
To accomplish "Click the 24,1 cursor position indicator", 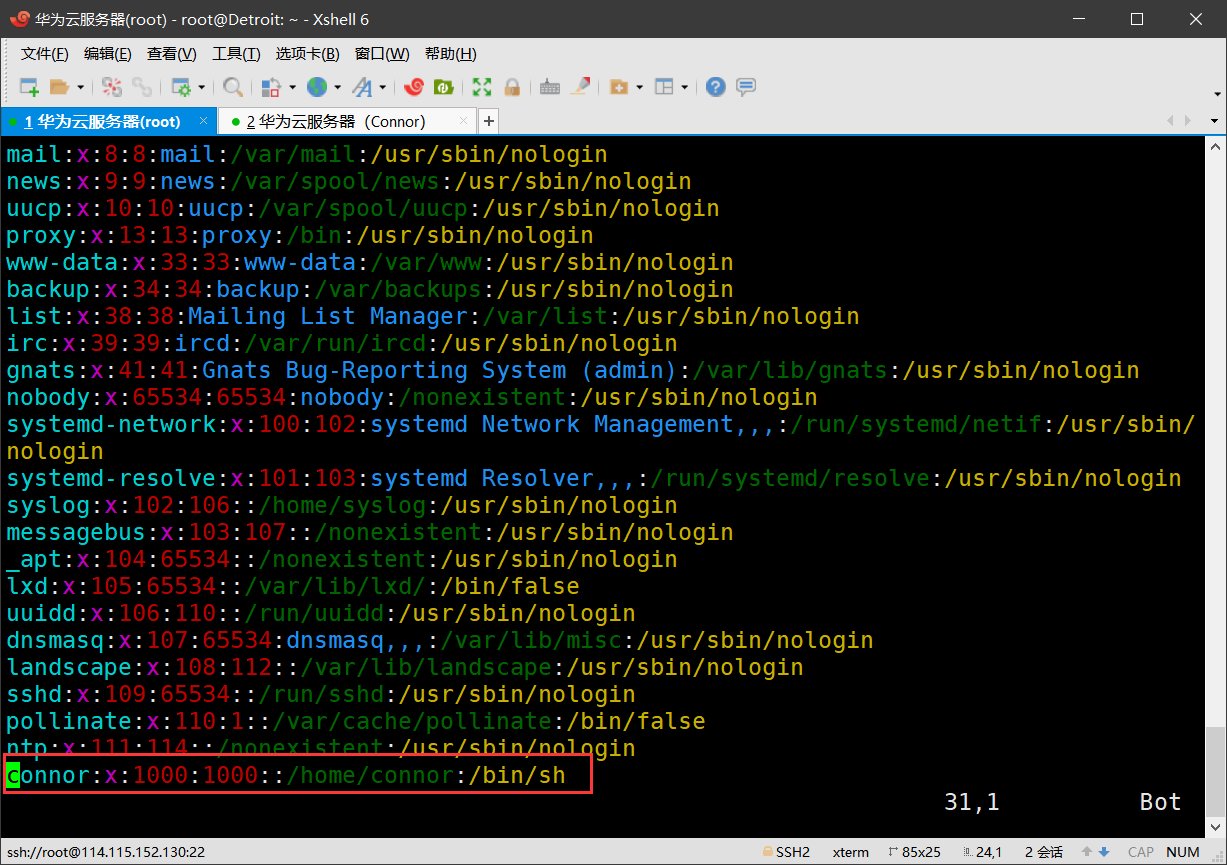I will tap(982, 852).
